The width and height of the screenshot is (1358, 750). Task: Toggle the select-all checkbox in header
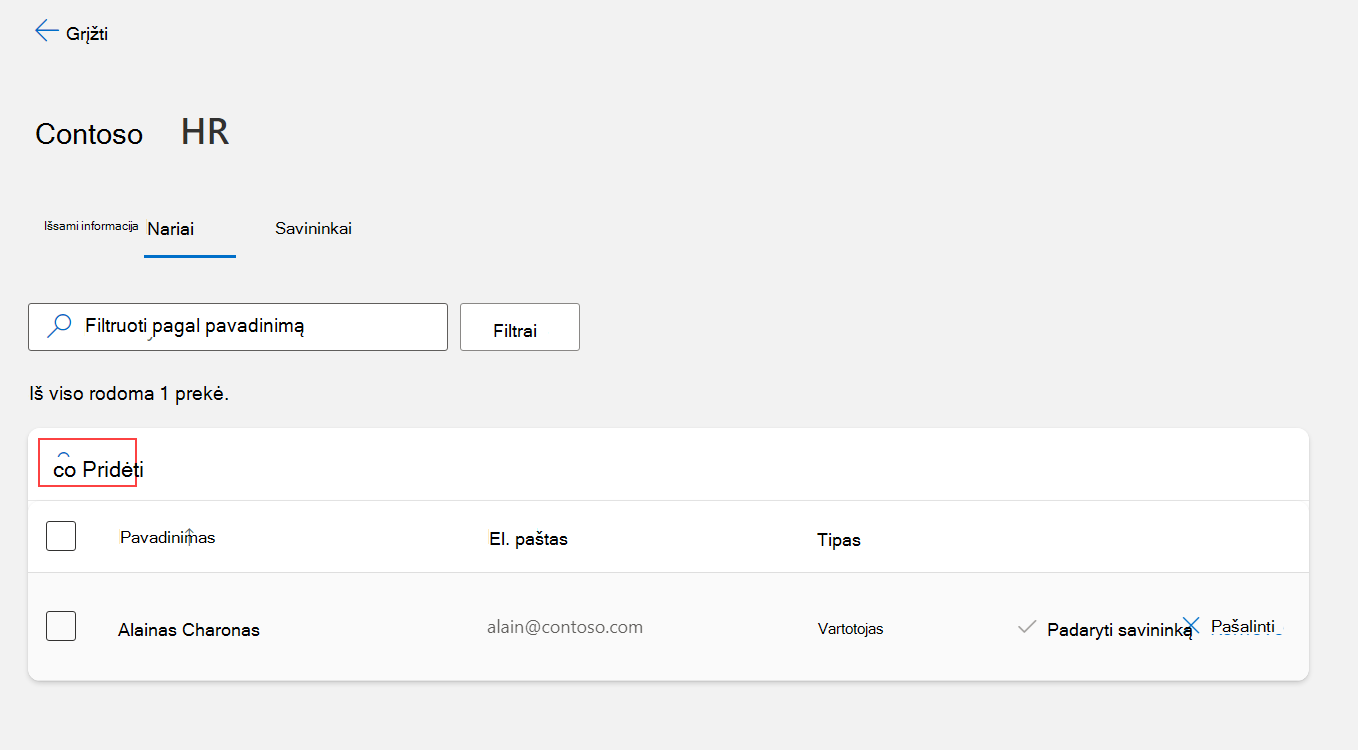point(61,536)
